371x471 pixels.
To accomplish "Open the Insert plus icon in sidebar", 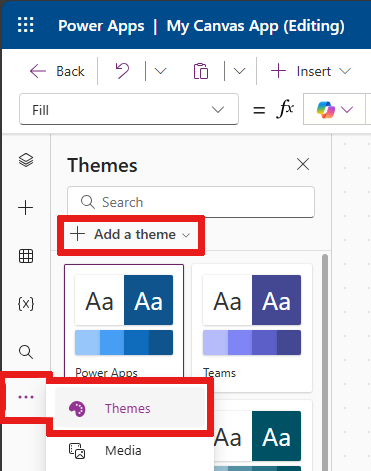I will tap(26, 208).
